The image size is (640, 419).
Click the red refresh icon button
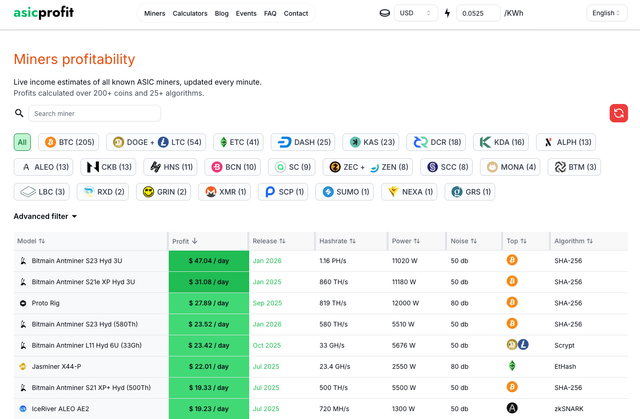(618, 113)
